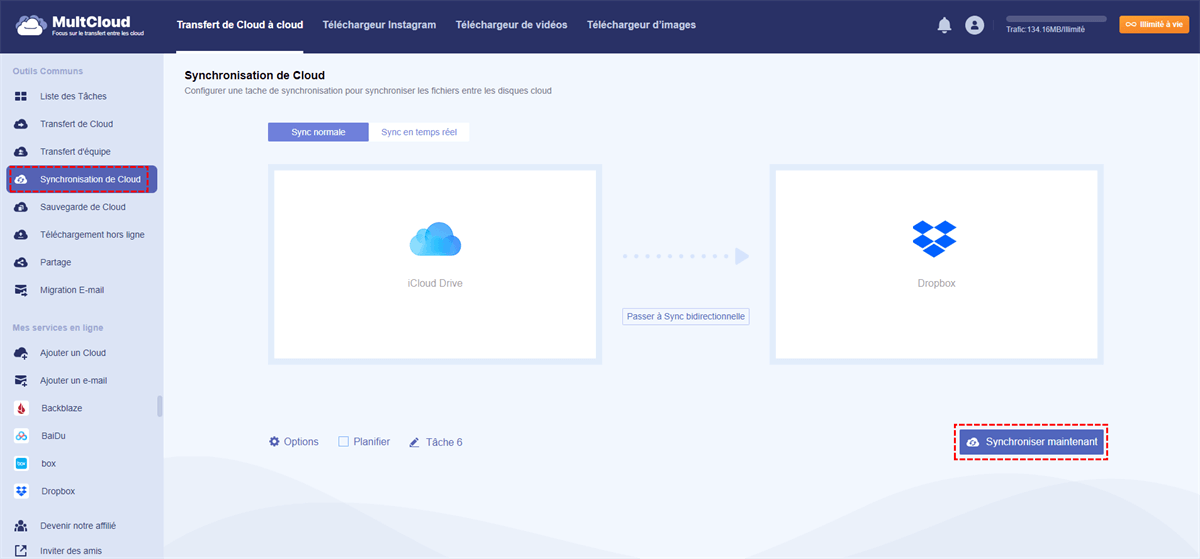The image size is (1200, 559).
Task: Open the user account avatar icon
Action: pos(975,25)
